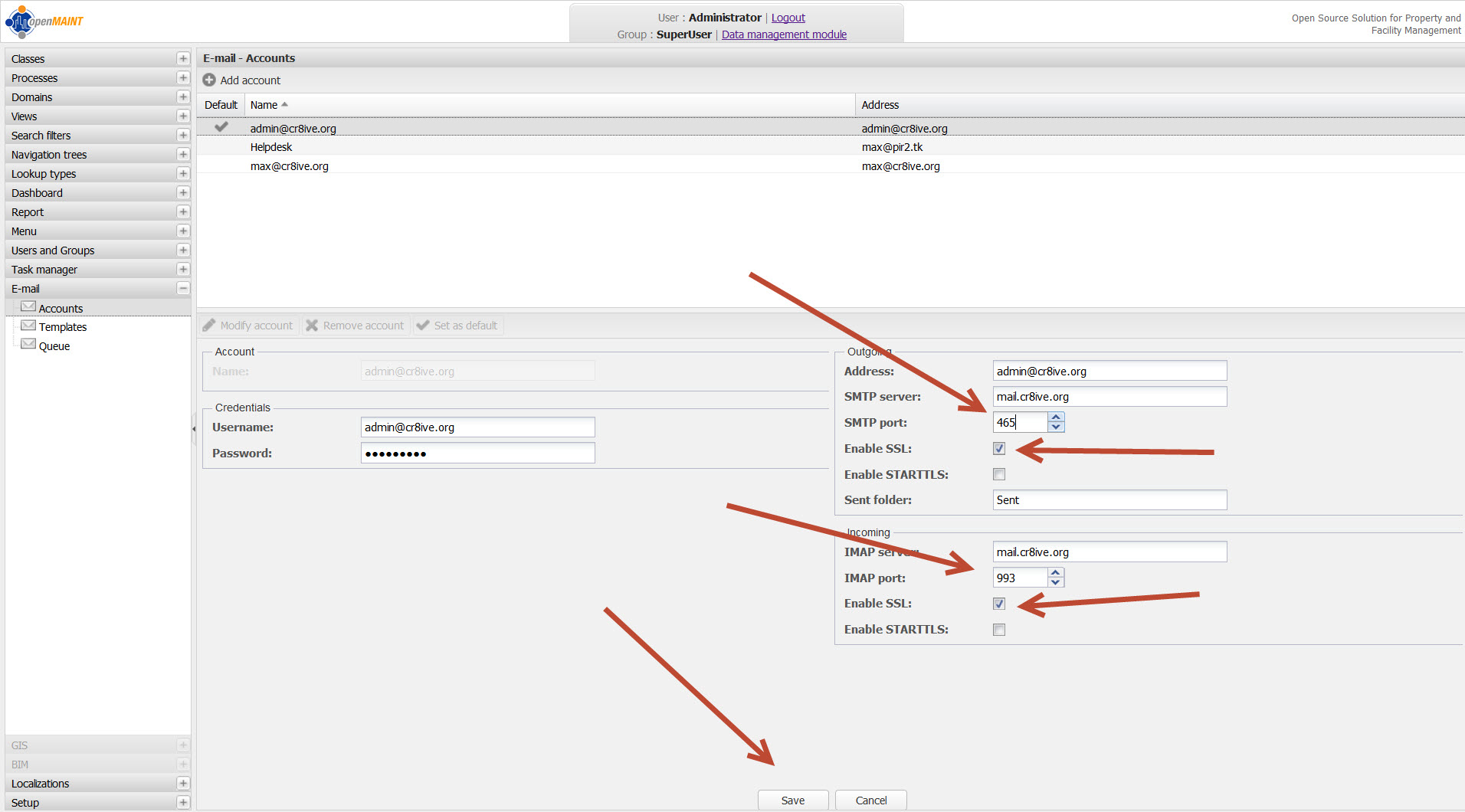Sort accounts by Name column header
The height and width of the screenshot is (812, 1465).
pos(264,105)
